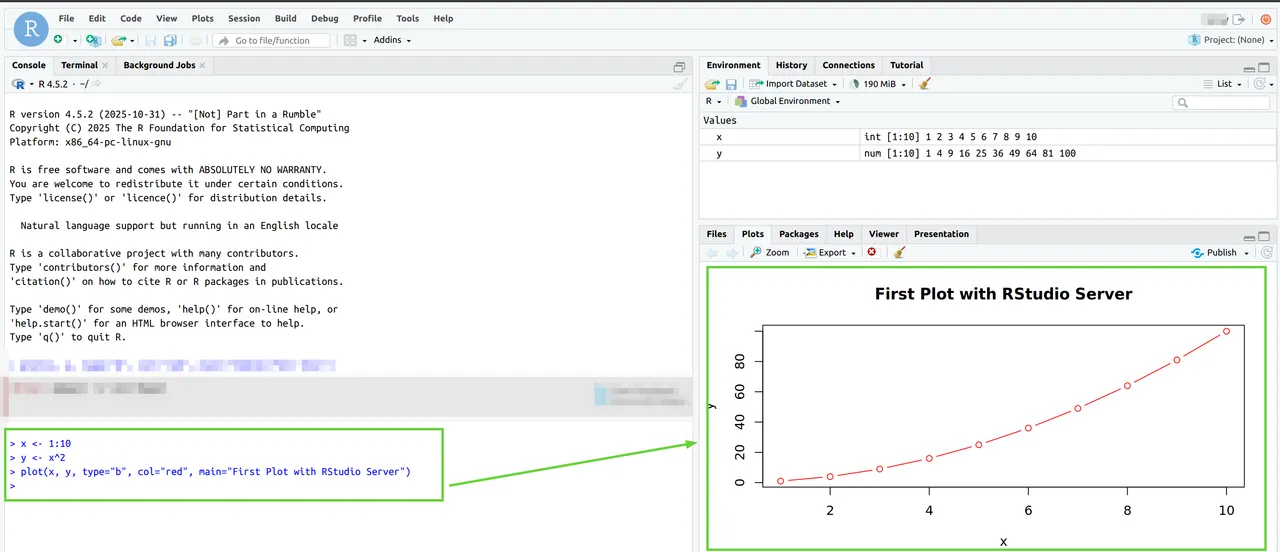The image size is (1280, 552).
Task: Select the Console tab
Action: [x=29, y=65]
